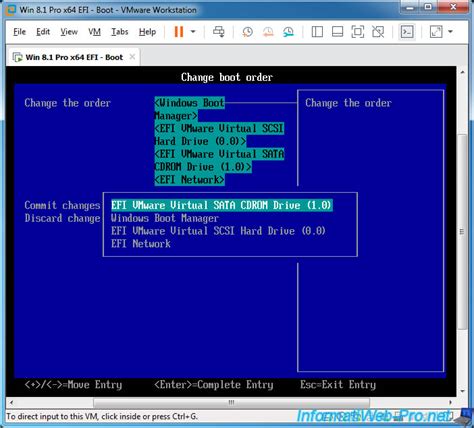
Task: Switch to Unity mode icon
Action: click(x=378, y=32)
